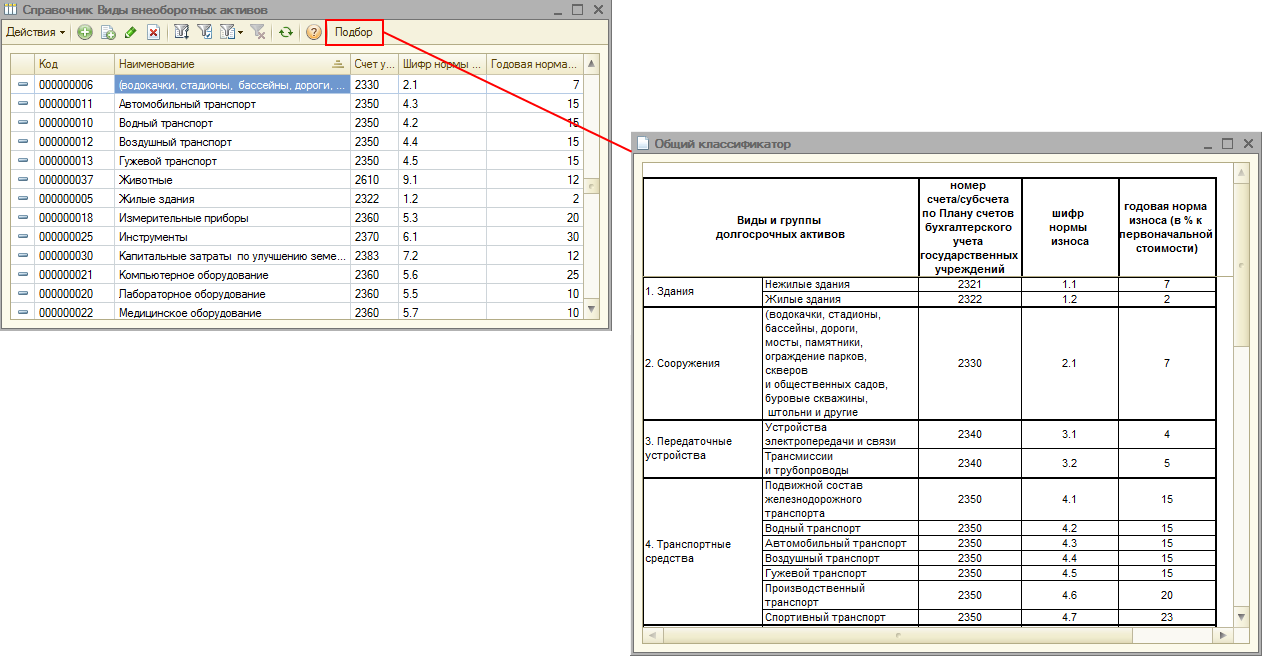Click the green Refresh list icon
The image size is (1262, 656).
coord(286,32)
